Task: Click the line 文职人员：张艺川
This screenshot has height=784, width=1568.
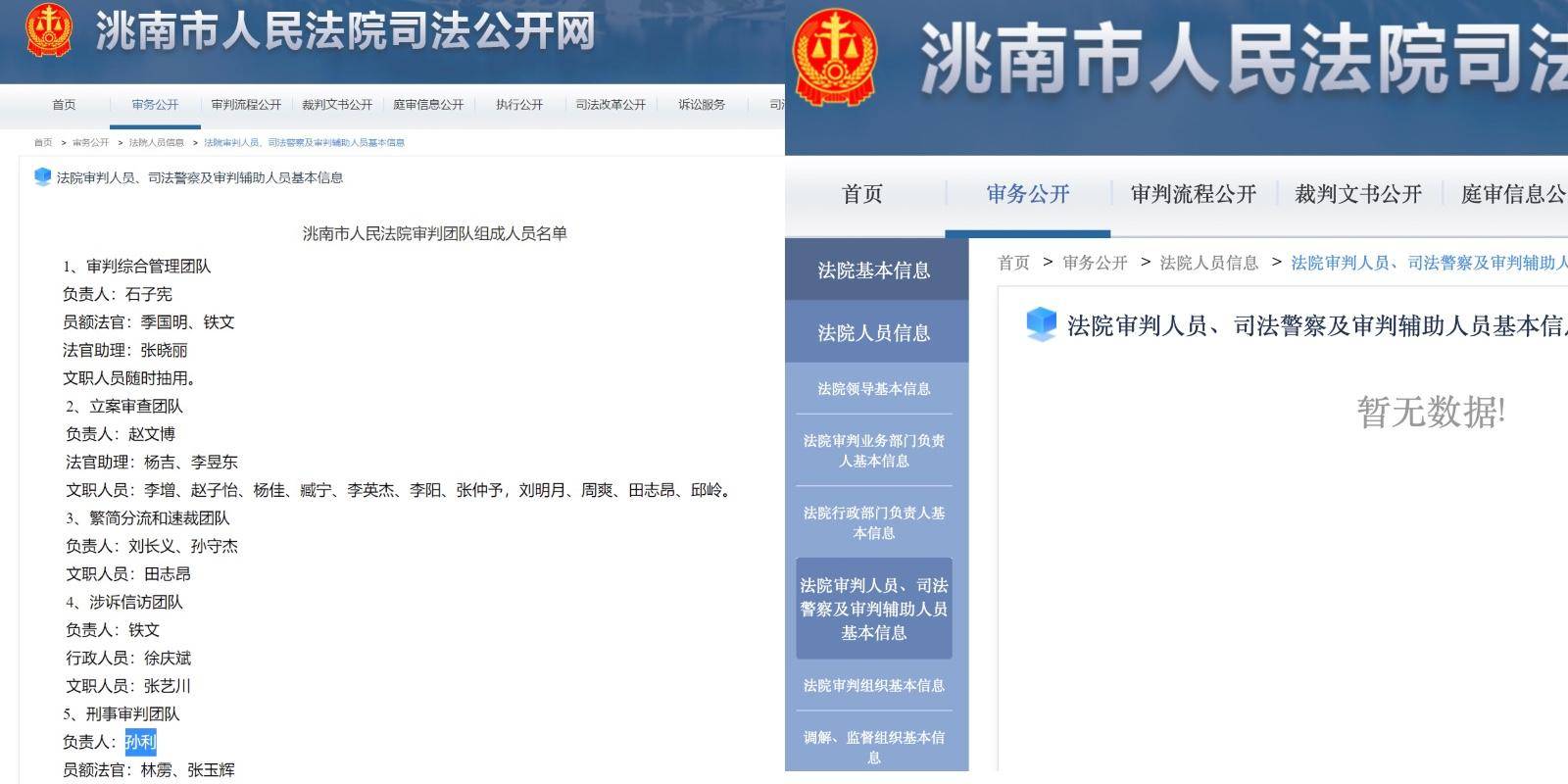Action: tap(128, 686)
